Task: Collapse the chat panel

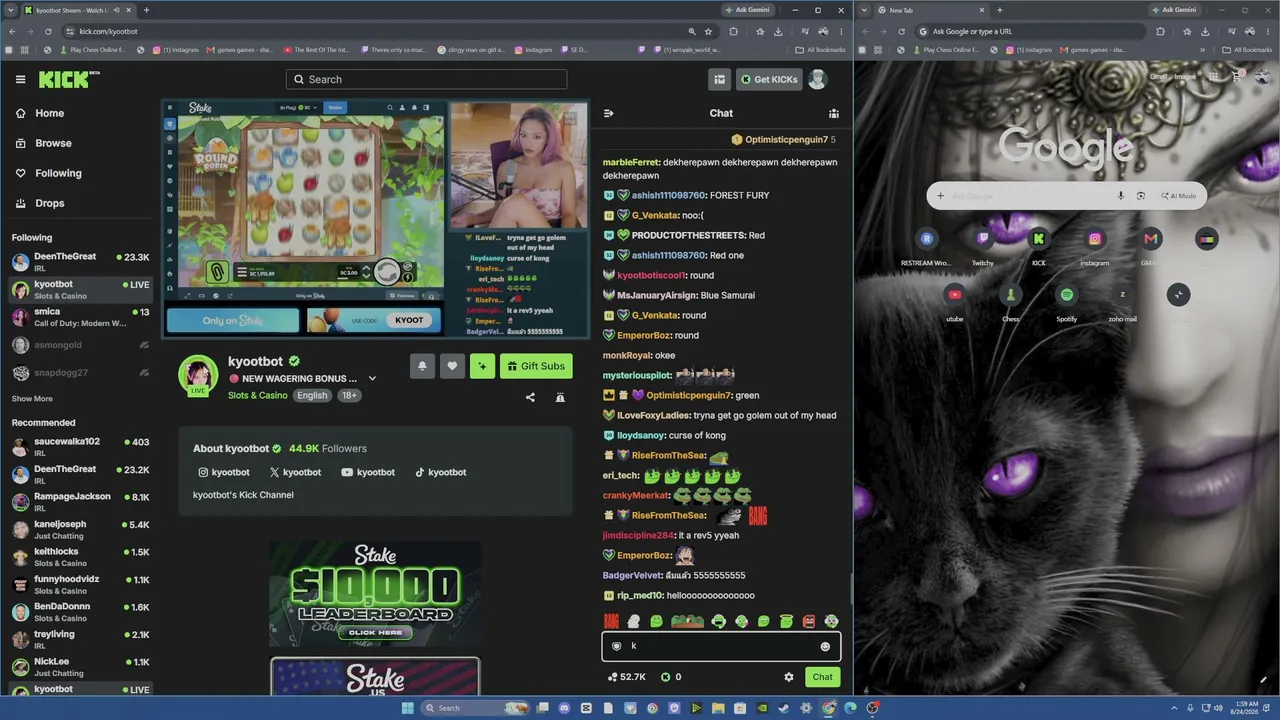Action: [609, 113]
